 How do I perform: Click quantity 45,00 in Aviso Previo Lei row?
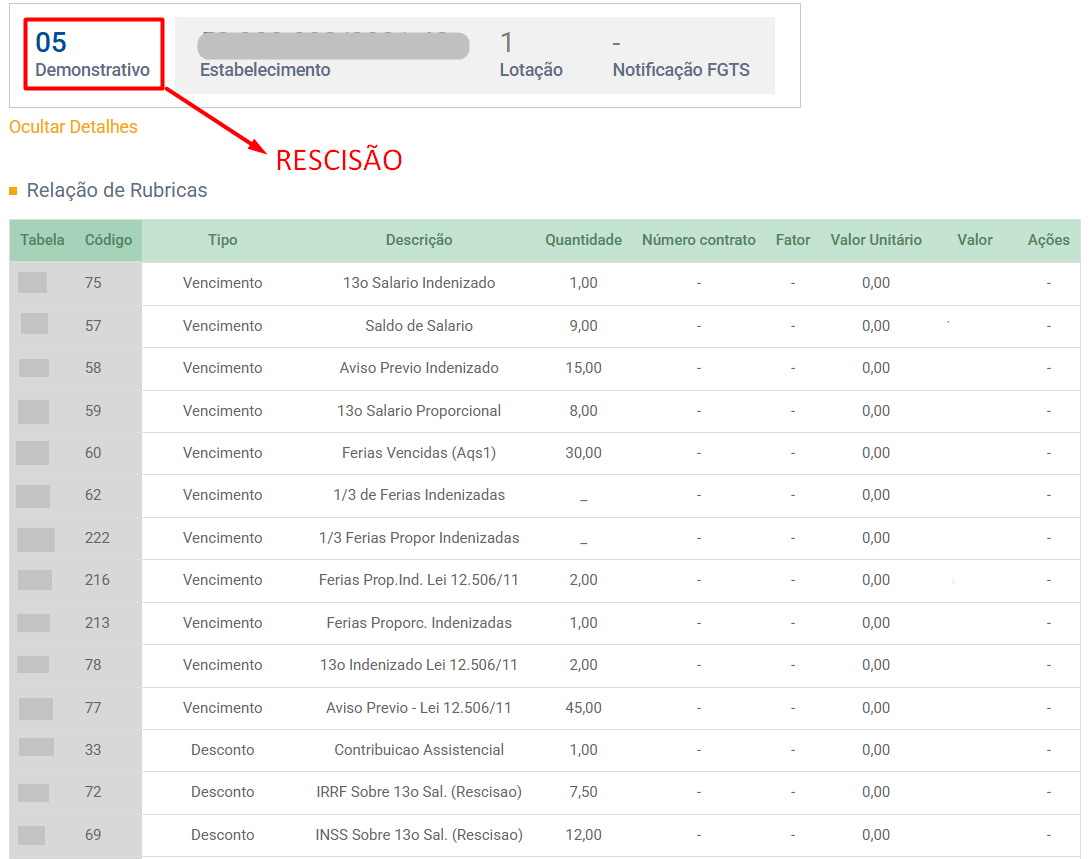pos(583,708)
